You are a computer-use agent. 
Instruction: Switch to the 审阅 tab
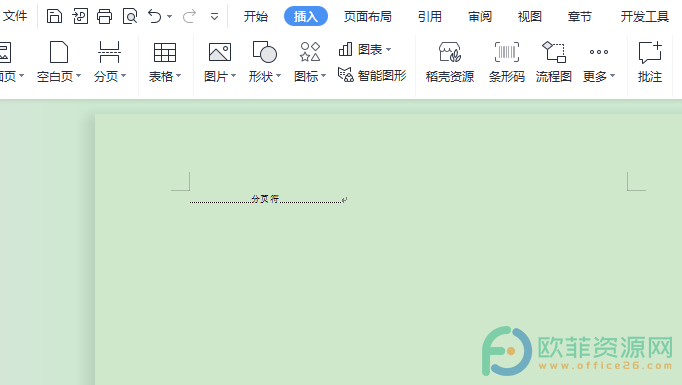click(480, 17)
